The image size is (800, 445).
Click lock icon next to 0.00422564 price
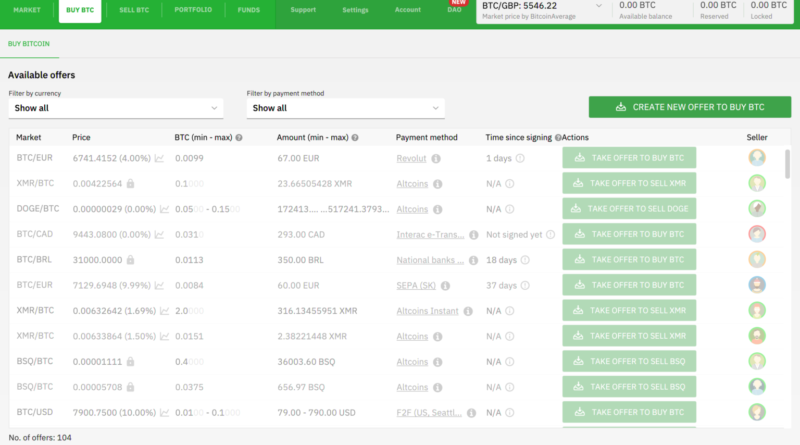(131, 183)
